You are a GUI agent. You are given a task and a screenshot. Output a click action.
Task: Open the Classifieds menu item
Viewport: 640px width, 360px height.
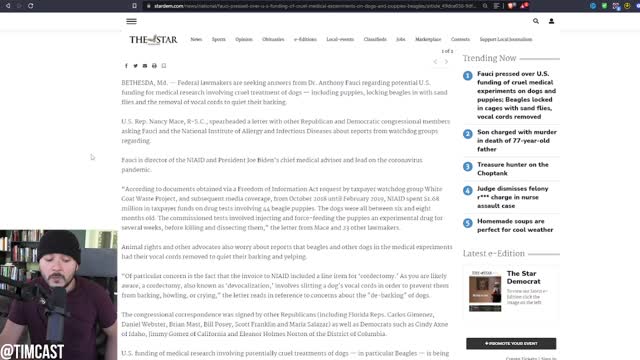375,39
